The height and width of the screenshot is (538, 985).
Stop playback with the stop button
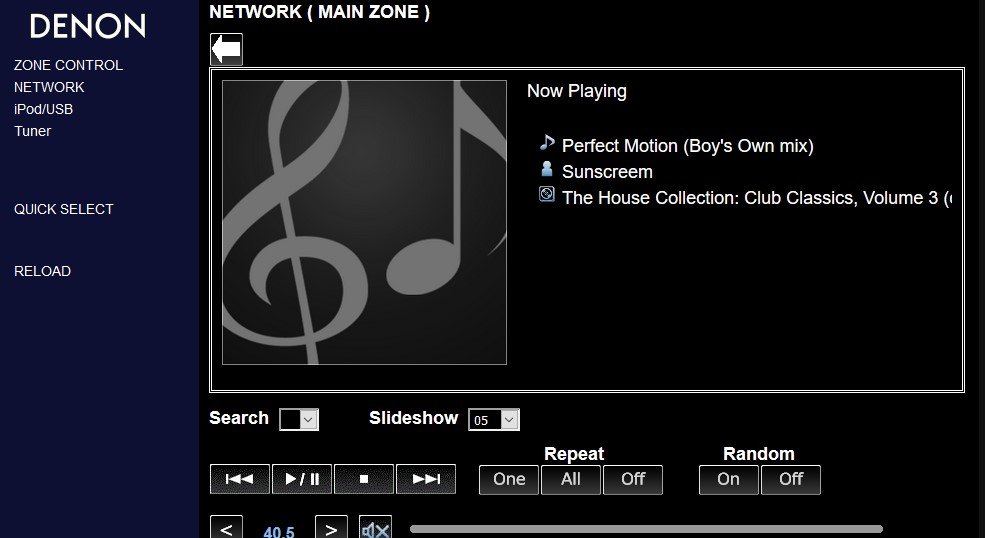(364, 479)
